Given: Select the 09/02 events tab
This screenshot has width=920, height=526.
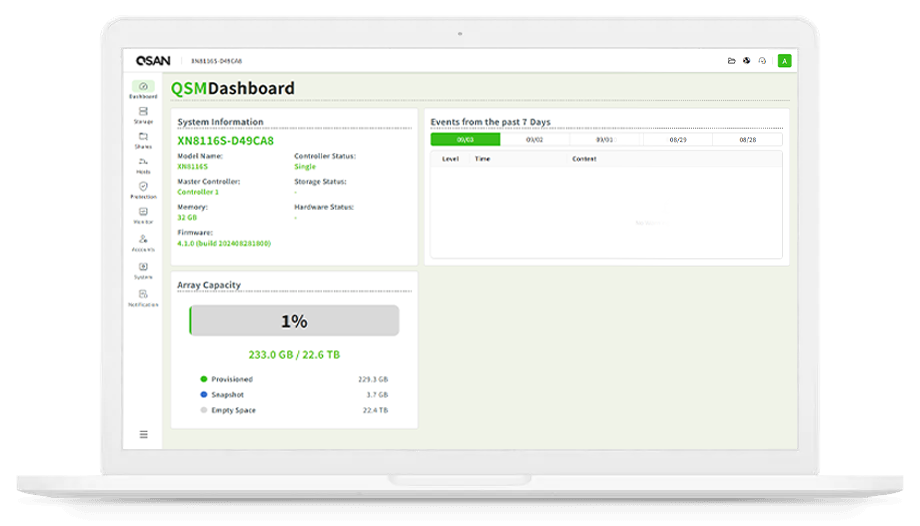Looking at the screenshot, I should [535, 140].
